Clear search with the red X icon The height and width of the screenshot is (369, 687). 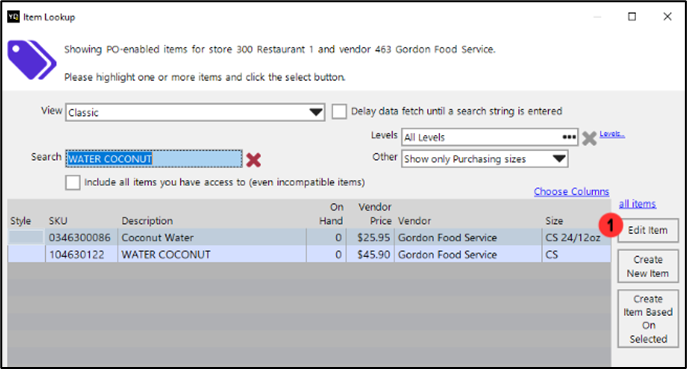click(253, 160)
